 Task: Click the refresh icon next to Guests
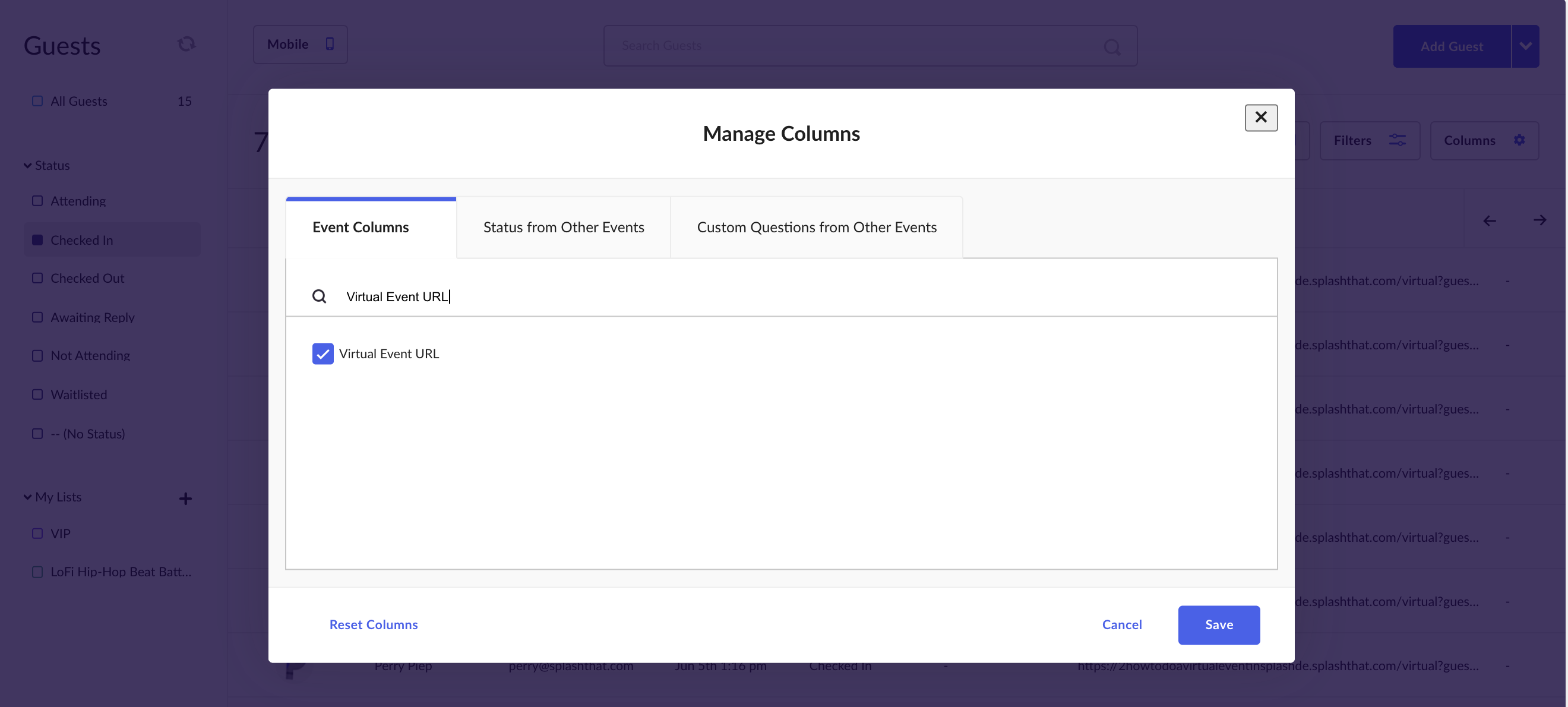pyautogui.click(x=186, y=44)
